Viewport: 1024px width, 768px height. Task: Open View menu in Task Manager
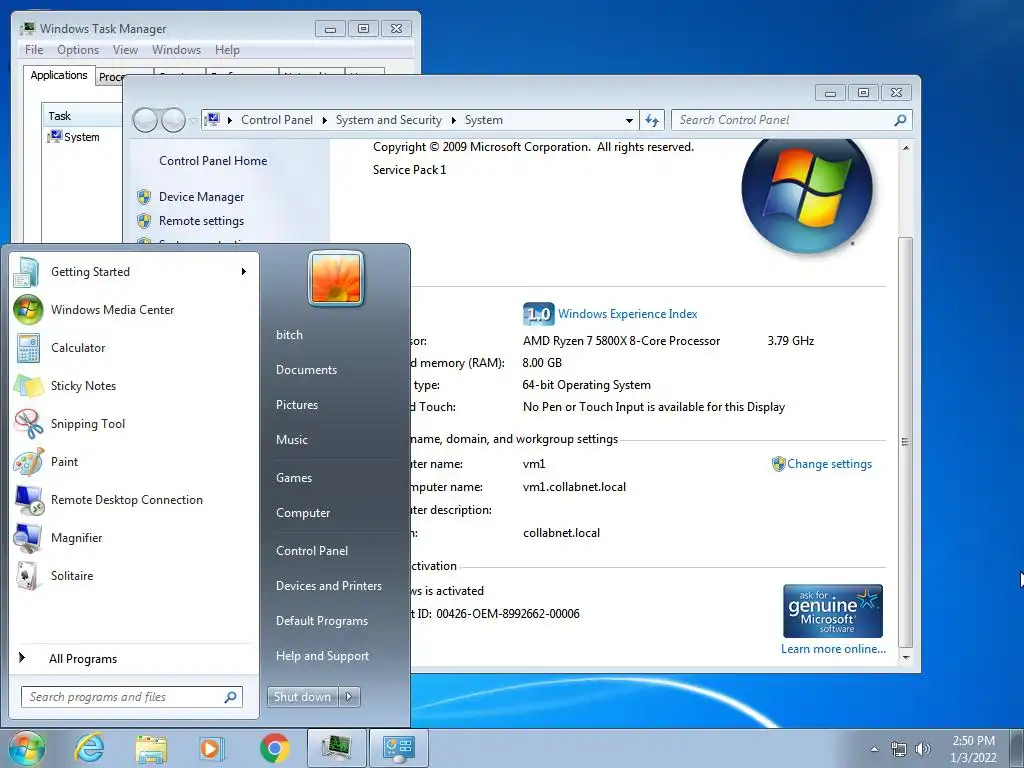(x=125, y=50)
